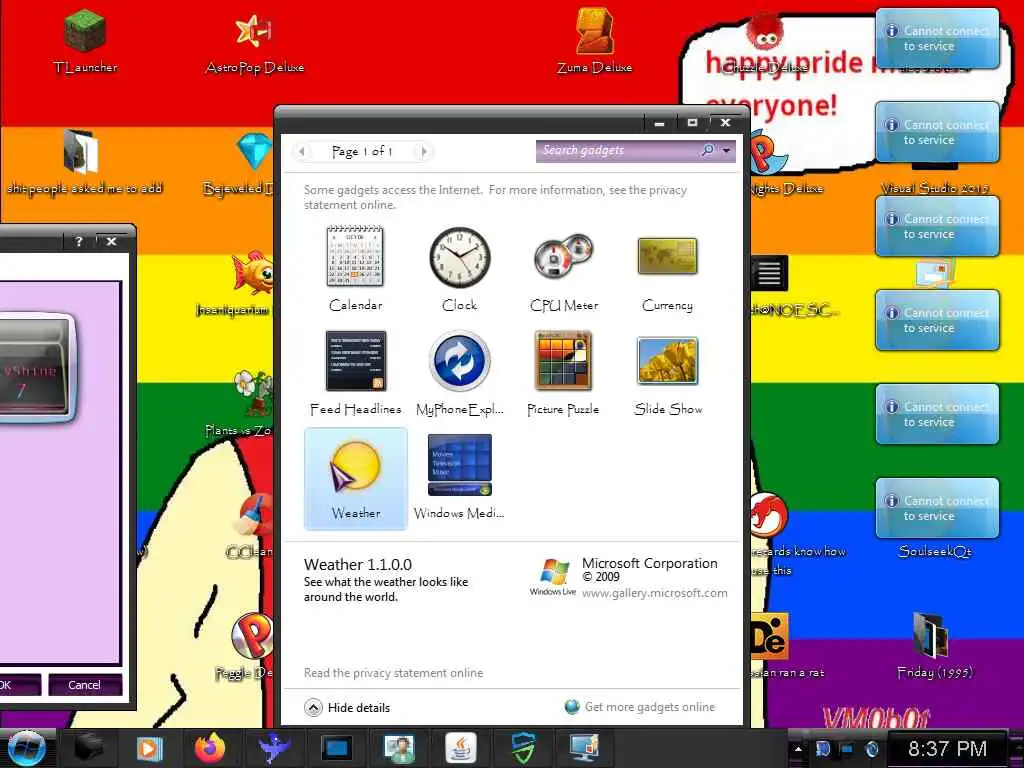Select the Feed Headlines gadget
Image resolution: width=1024 pixels, height=768 pixels.
point(355,374)
